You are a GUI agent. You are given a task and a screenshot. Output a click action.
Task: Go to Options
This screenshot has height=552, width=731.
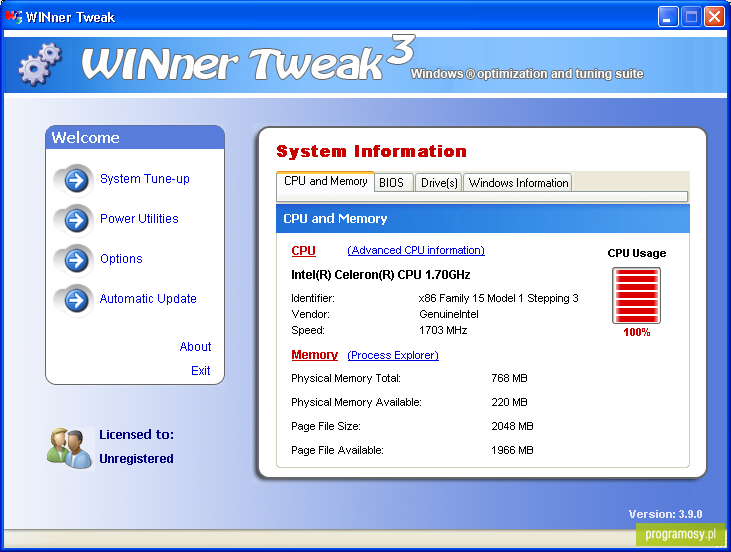(x=121, y=259)
